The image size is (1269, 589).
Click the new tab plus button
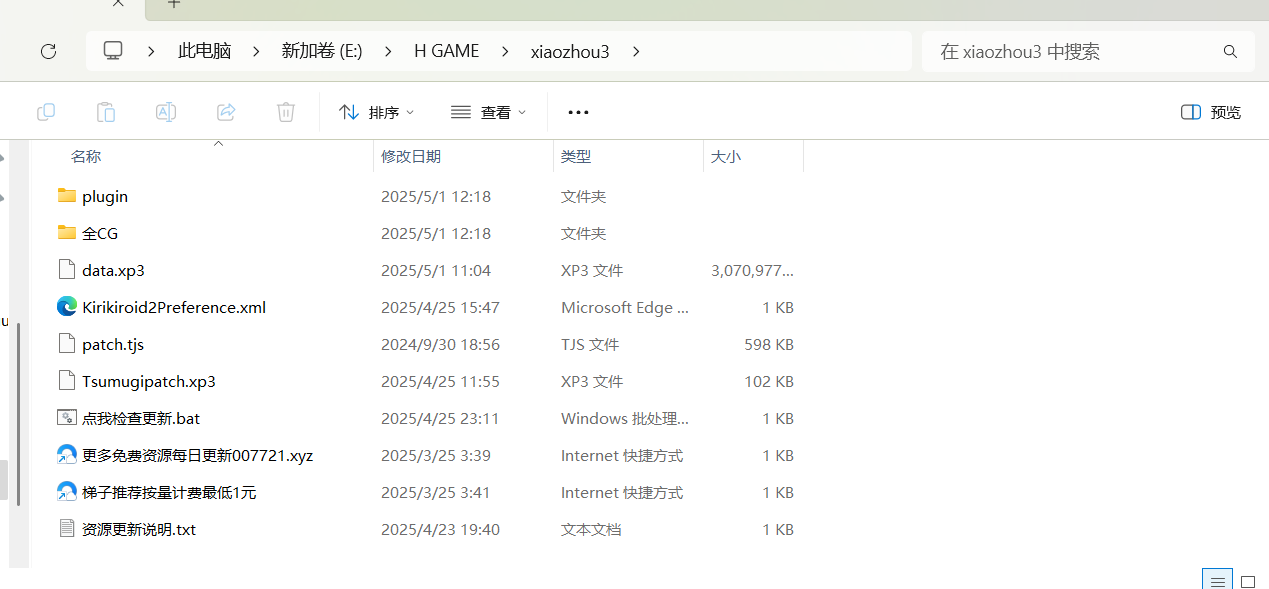point(174,5)
